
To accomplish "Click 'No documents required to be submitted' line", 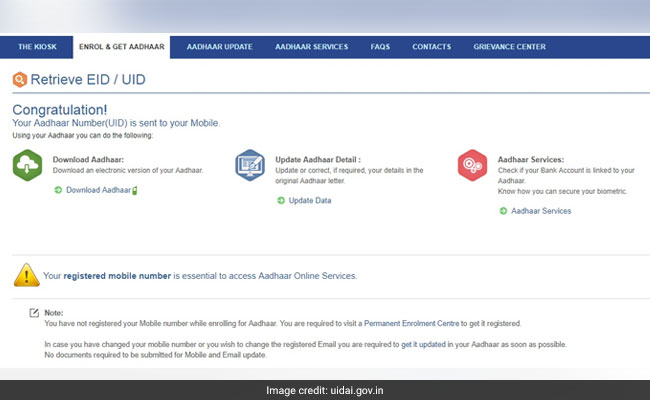I will [x=155, y=355].
